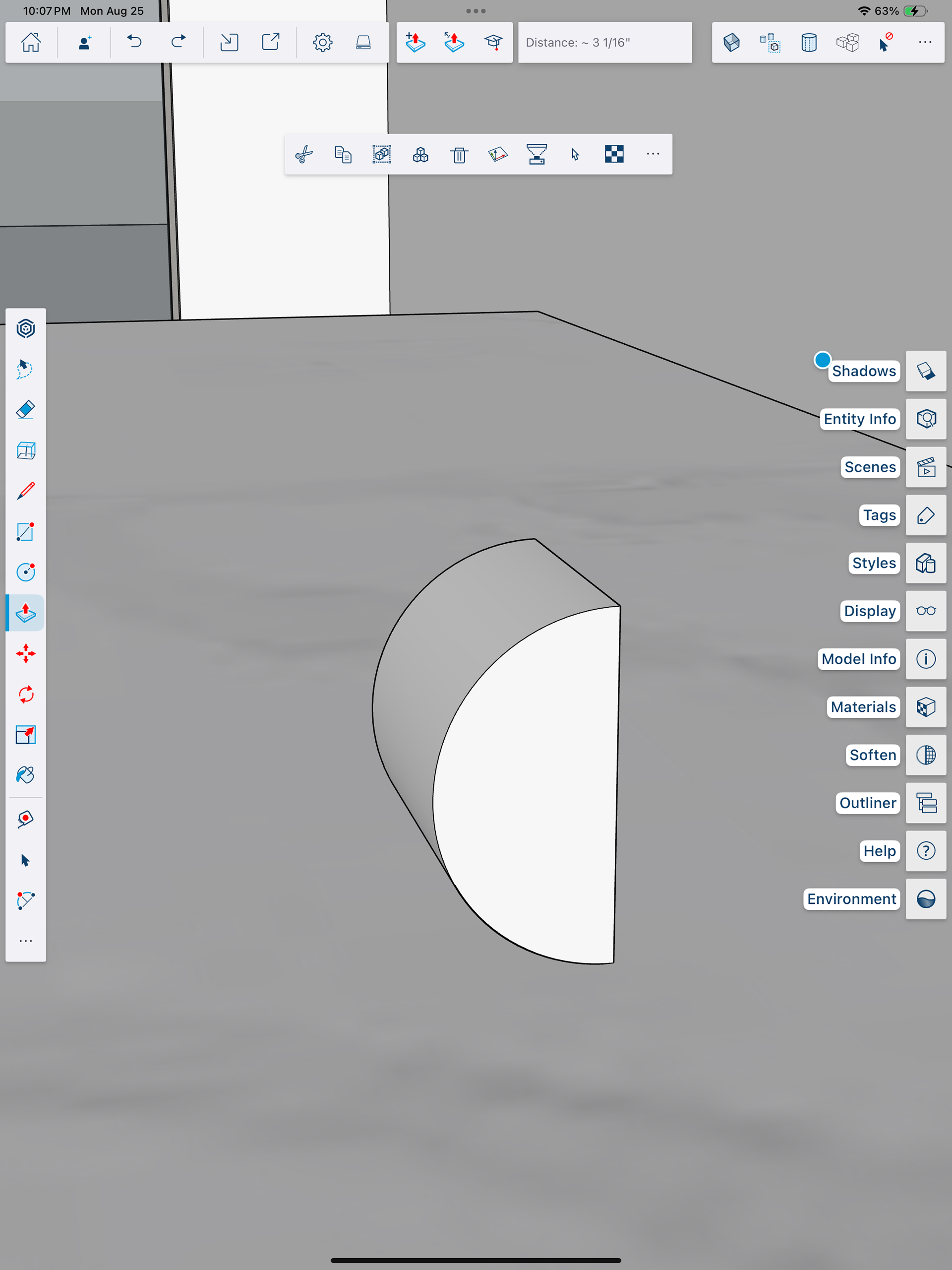This screenshot has height=1270, width=952.
Task: Open the Materials panel icon
Action: [x=926, y=707]
